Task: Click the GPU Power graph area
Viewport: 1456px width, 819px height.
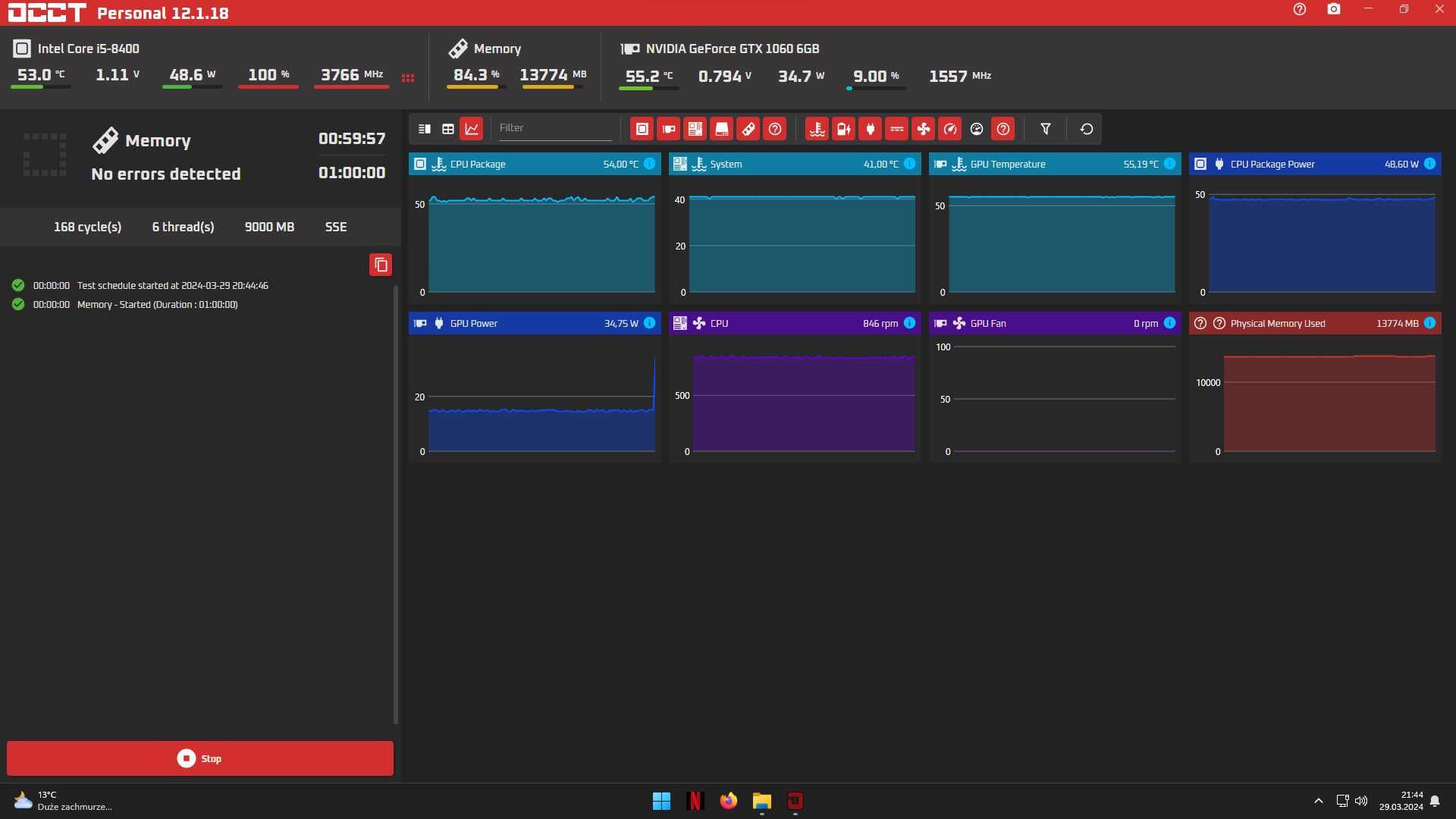Action: [535, 398]
